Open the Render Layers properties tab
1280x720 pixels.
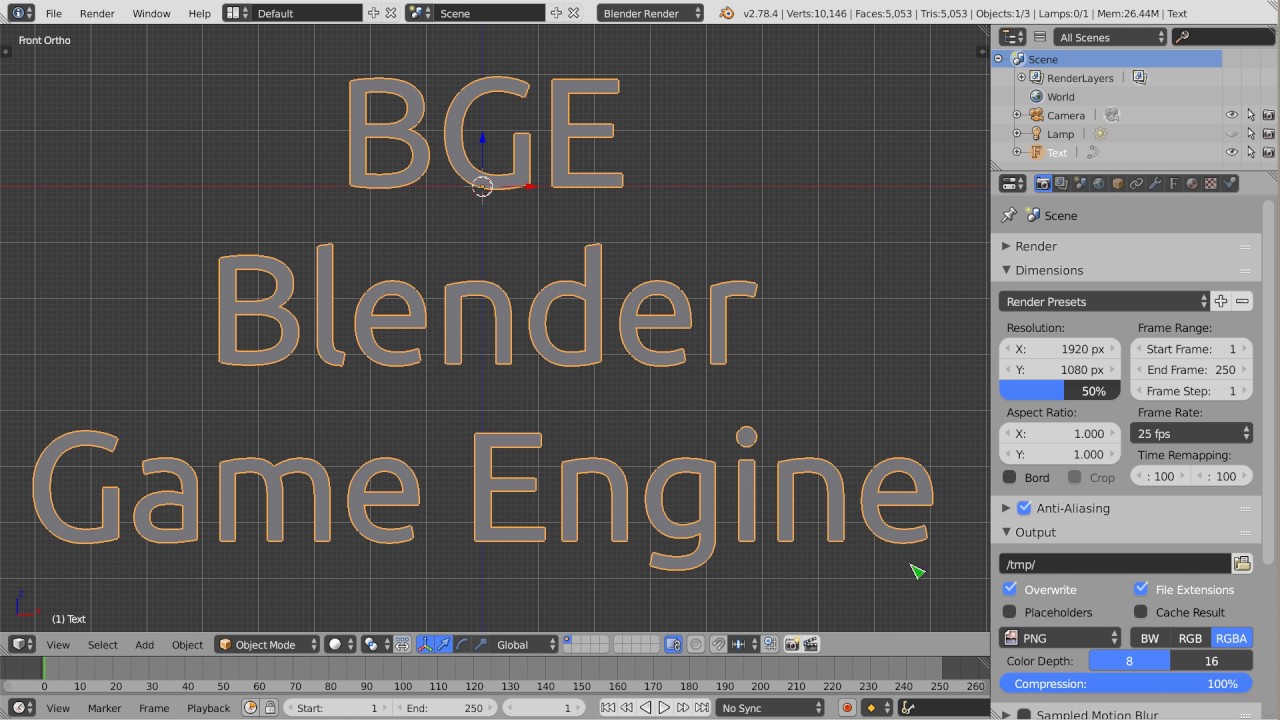[1061, 184]
